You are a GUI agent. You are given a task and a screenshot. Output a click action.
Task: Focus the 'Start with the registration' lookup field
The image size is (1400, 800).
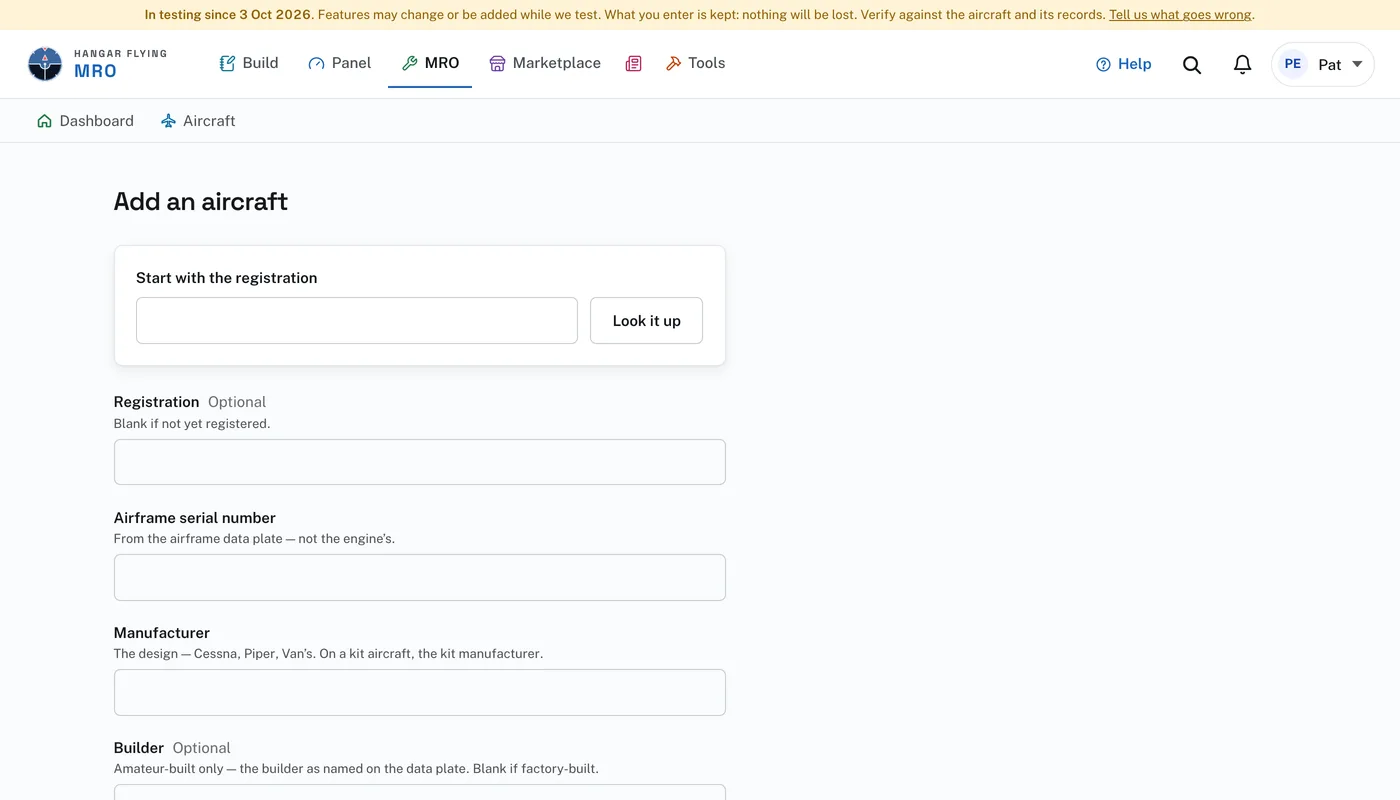click(x=357, y=321)
